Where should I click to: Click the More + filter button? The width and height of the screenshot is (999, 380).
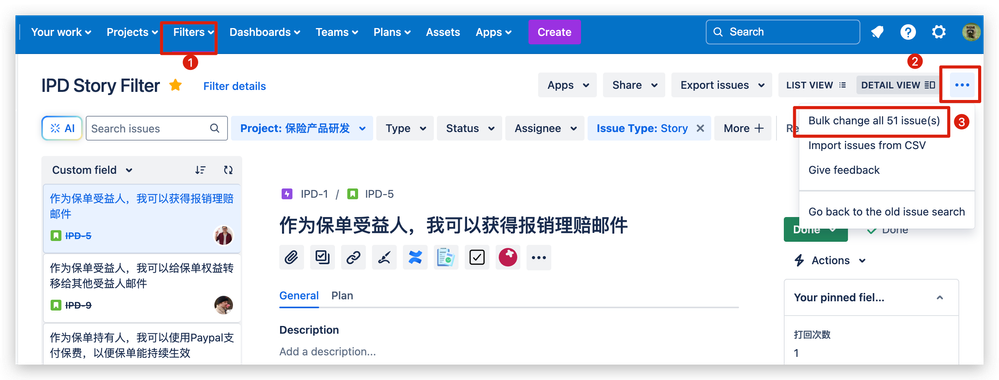[x=743, y=128]
